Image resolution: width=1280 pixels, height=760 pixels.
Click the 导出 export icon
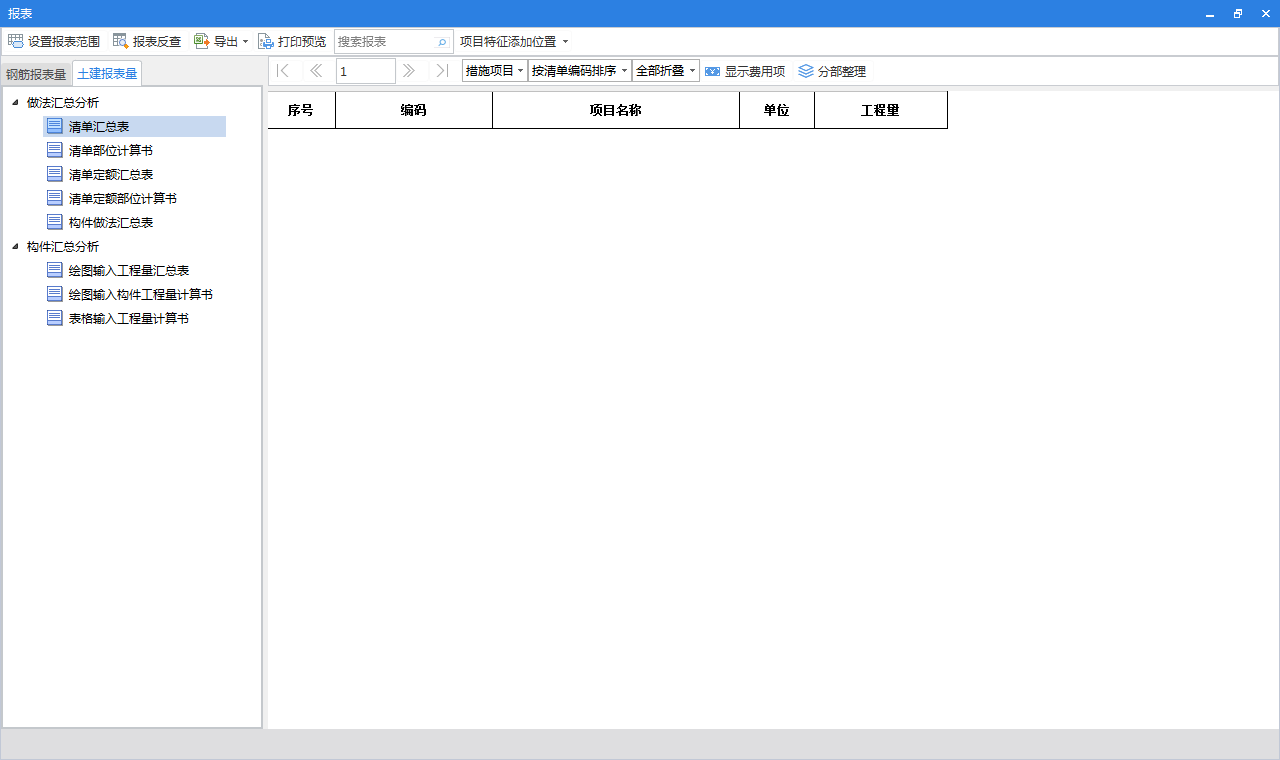pos(201,41)
